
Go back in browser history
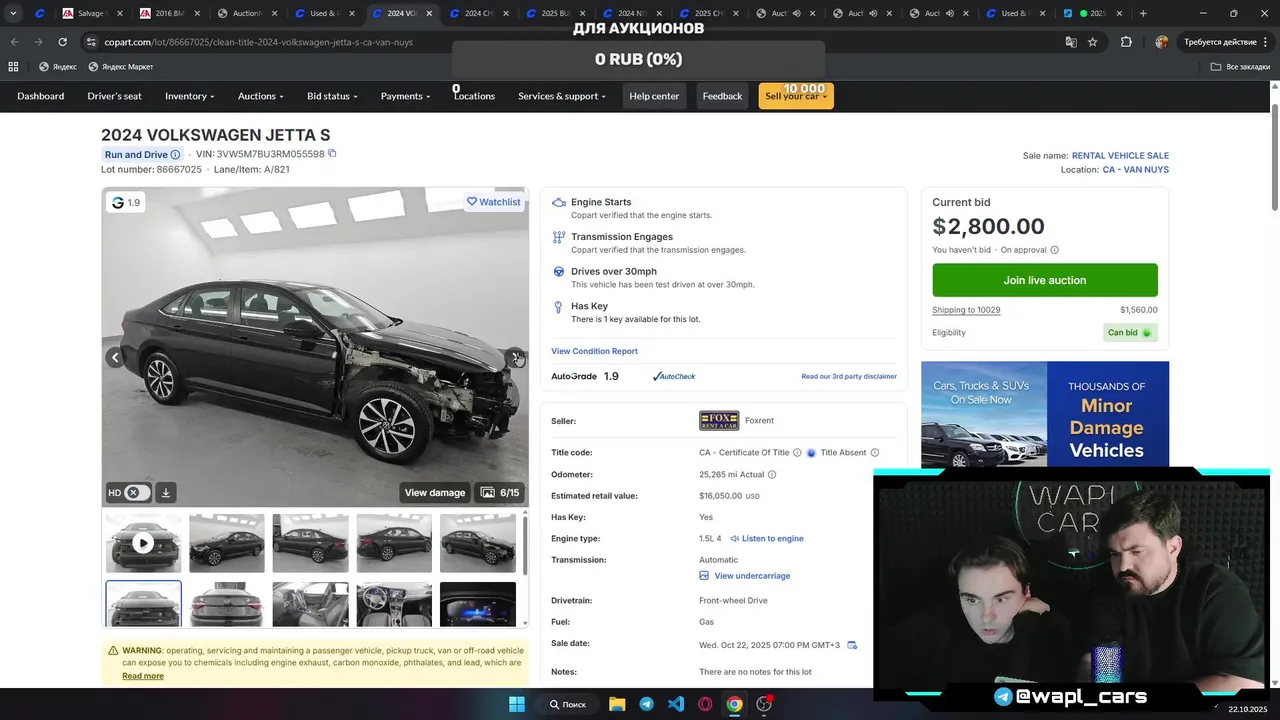point(14,42)
